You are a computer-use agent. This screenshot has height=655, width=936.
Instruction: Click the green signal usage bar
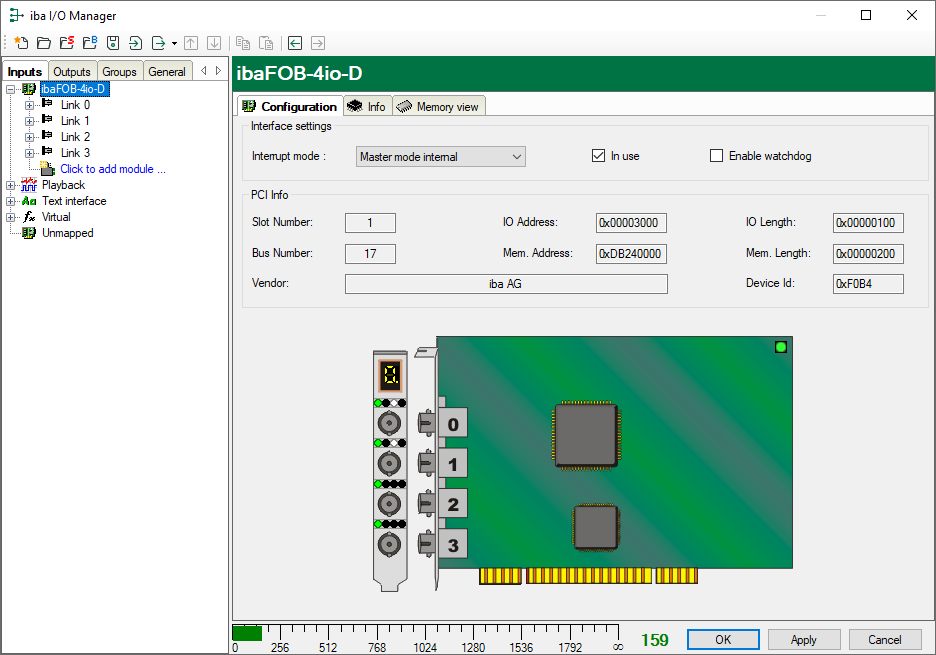click(247, 633)
